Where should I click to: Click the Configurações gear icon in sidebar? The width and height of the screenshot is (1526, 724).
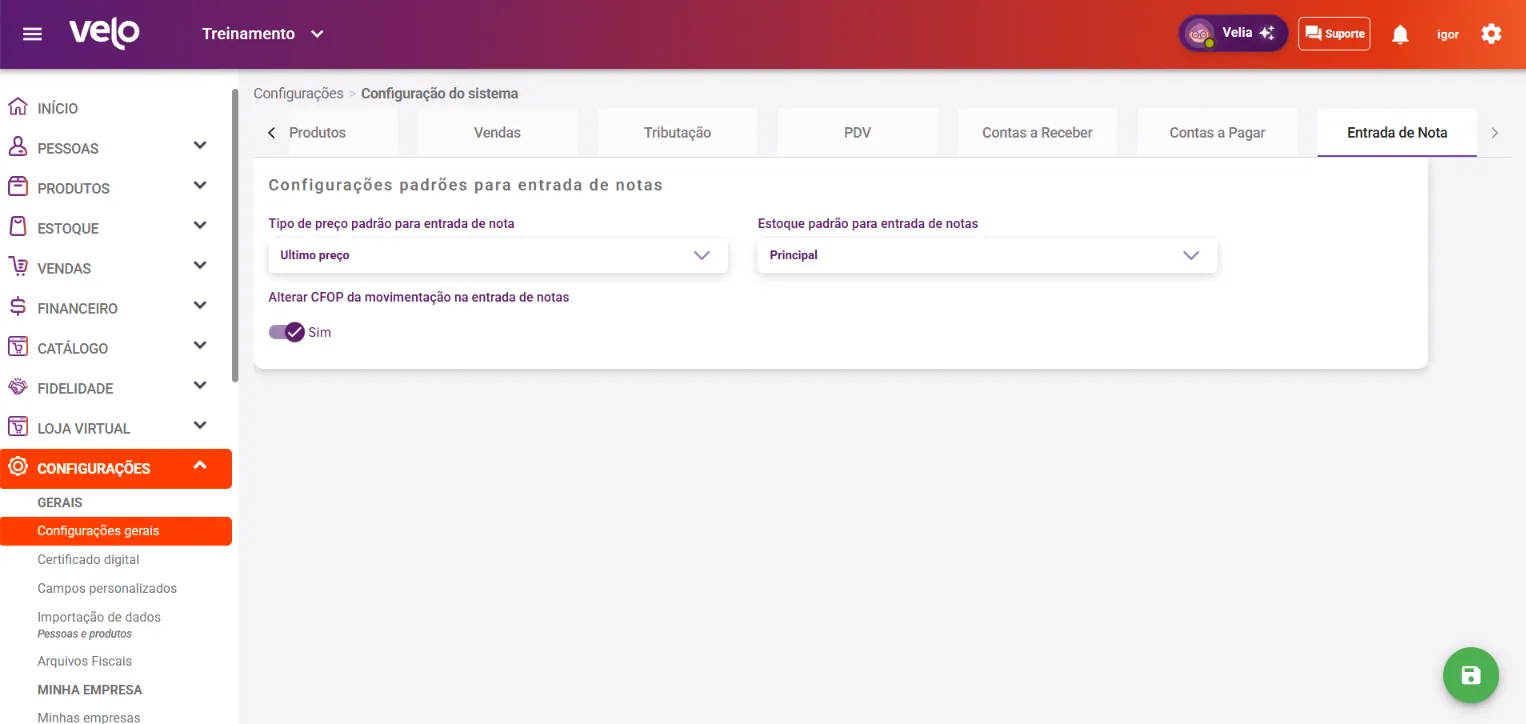17,467
